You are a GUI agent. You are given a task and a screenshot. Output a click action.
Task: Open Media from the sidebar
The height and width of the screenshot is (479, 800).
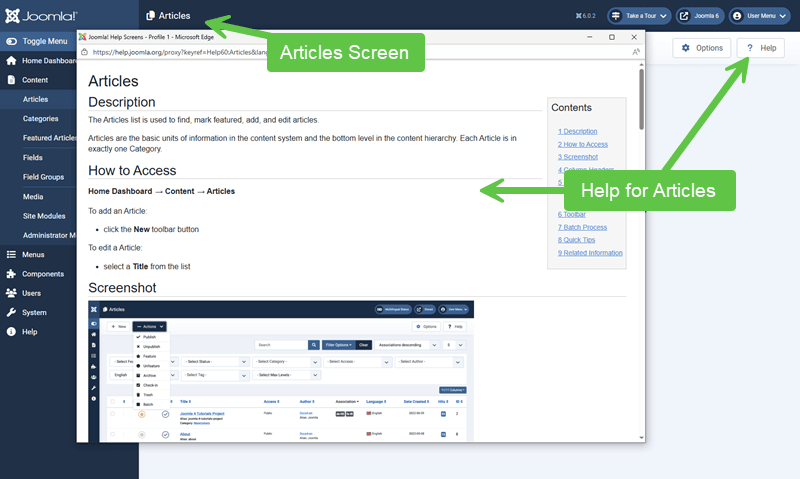[x=33, y=197]
